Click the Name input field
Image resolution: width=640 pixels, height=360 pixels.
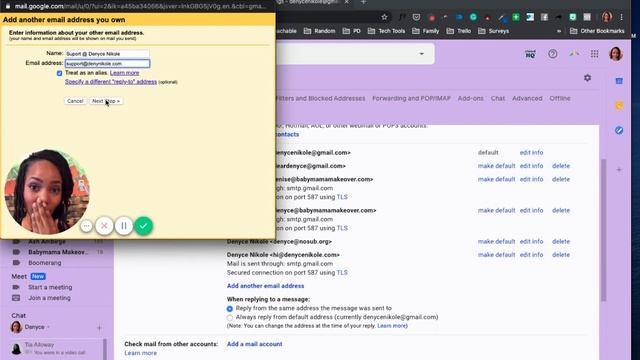click(x=107, y=53)
